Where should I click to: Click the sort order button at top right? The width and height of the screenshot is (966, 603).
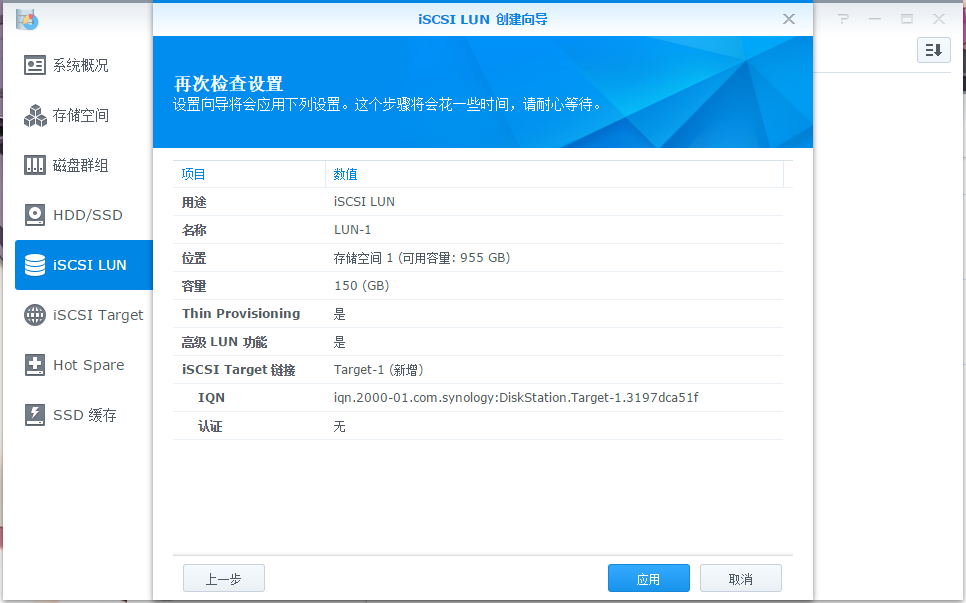[x=933, y=50]
